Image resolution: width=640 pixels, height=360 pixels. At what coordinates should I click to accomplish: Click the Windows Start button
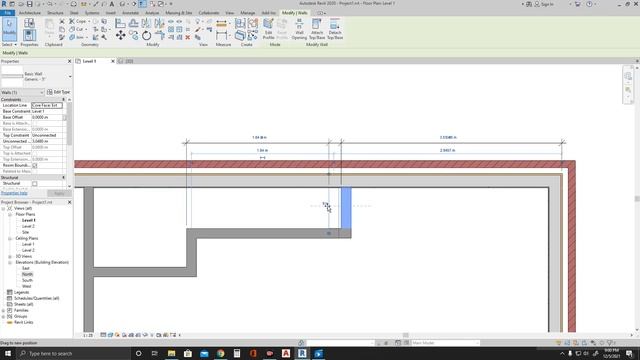8,353
